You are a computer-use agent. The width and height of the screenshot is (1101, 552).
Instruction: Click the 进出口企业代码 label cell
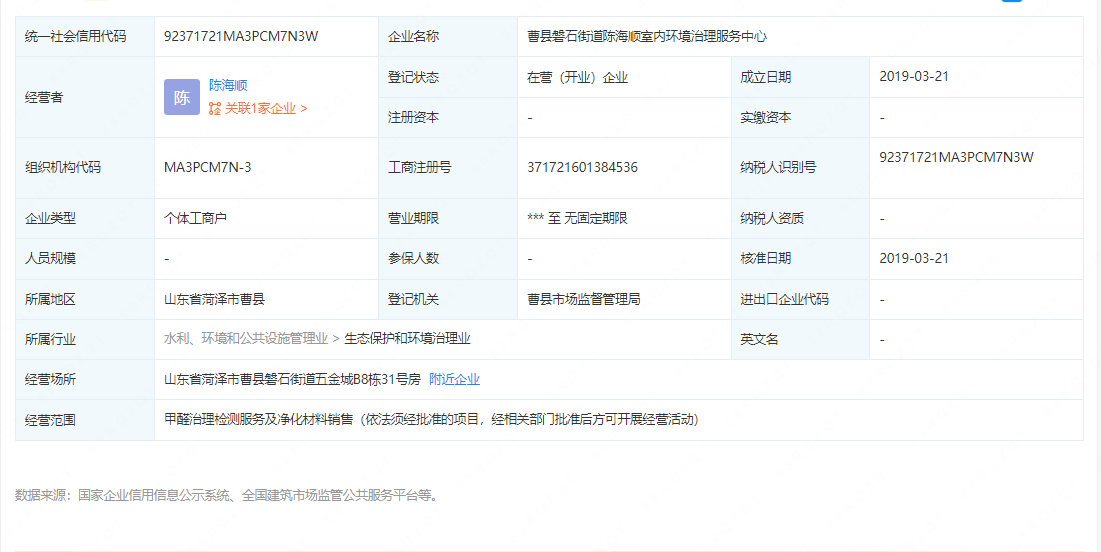coord(800,299)
